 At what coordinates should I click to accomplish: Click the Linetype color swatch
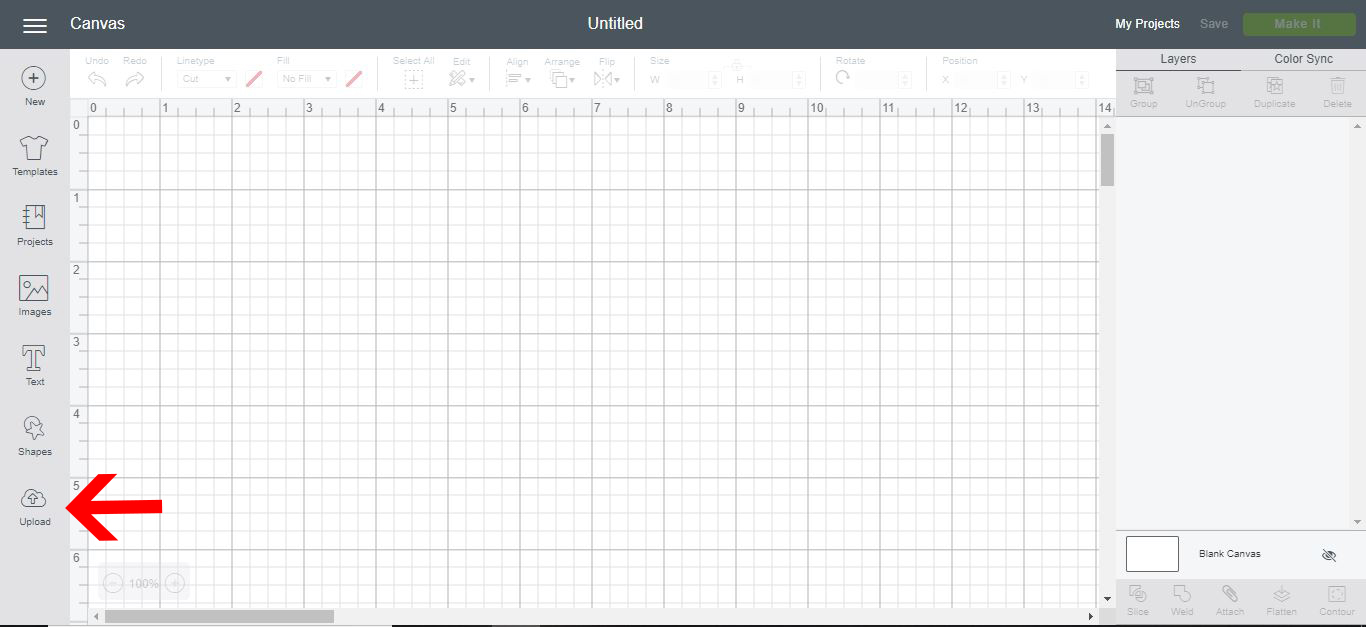(x=254, y=79)
